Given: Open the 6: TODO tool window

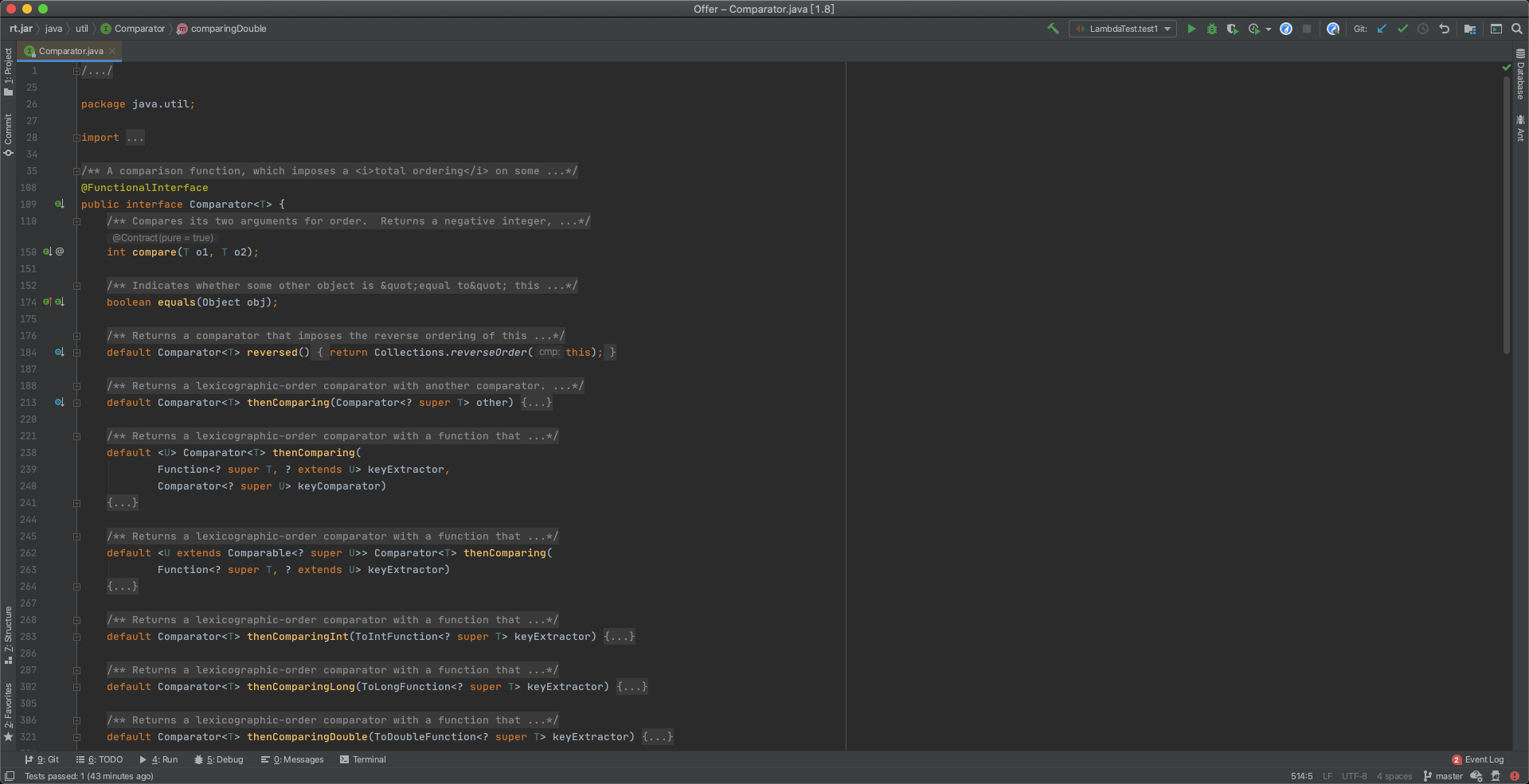Looking at the screenshot, I should [x=100, y=759].
